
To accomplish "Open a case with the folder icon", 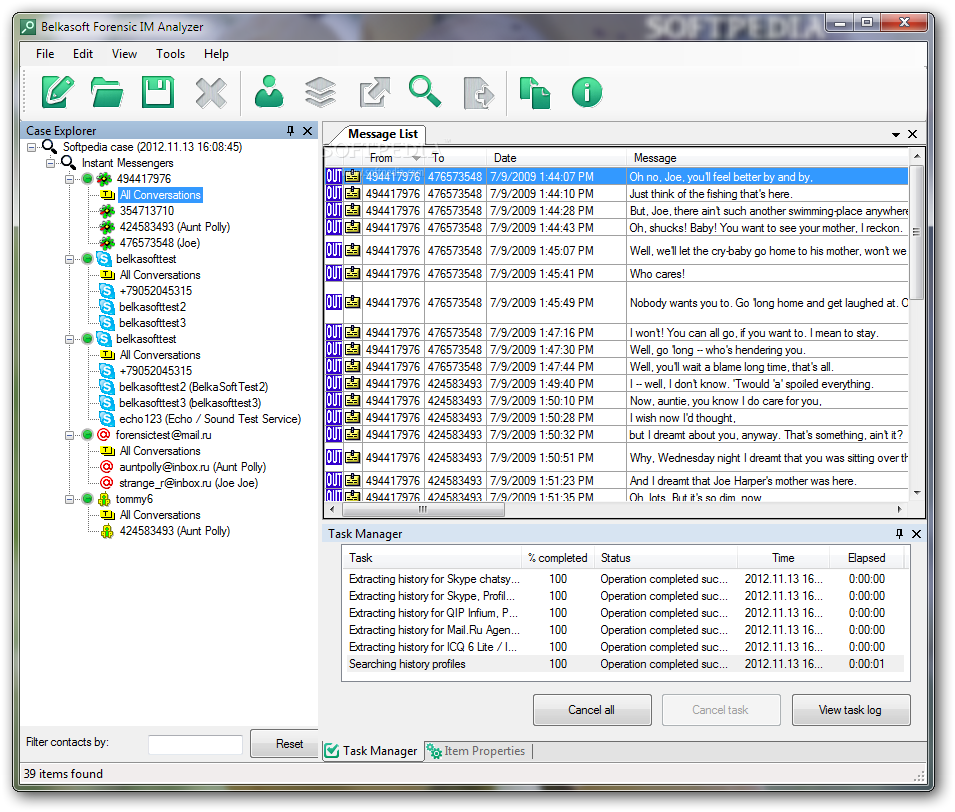I will (107, 92).
